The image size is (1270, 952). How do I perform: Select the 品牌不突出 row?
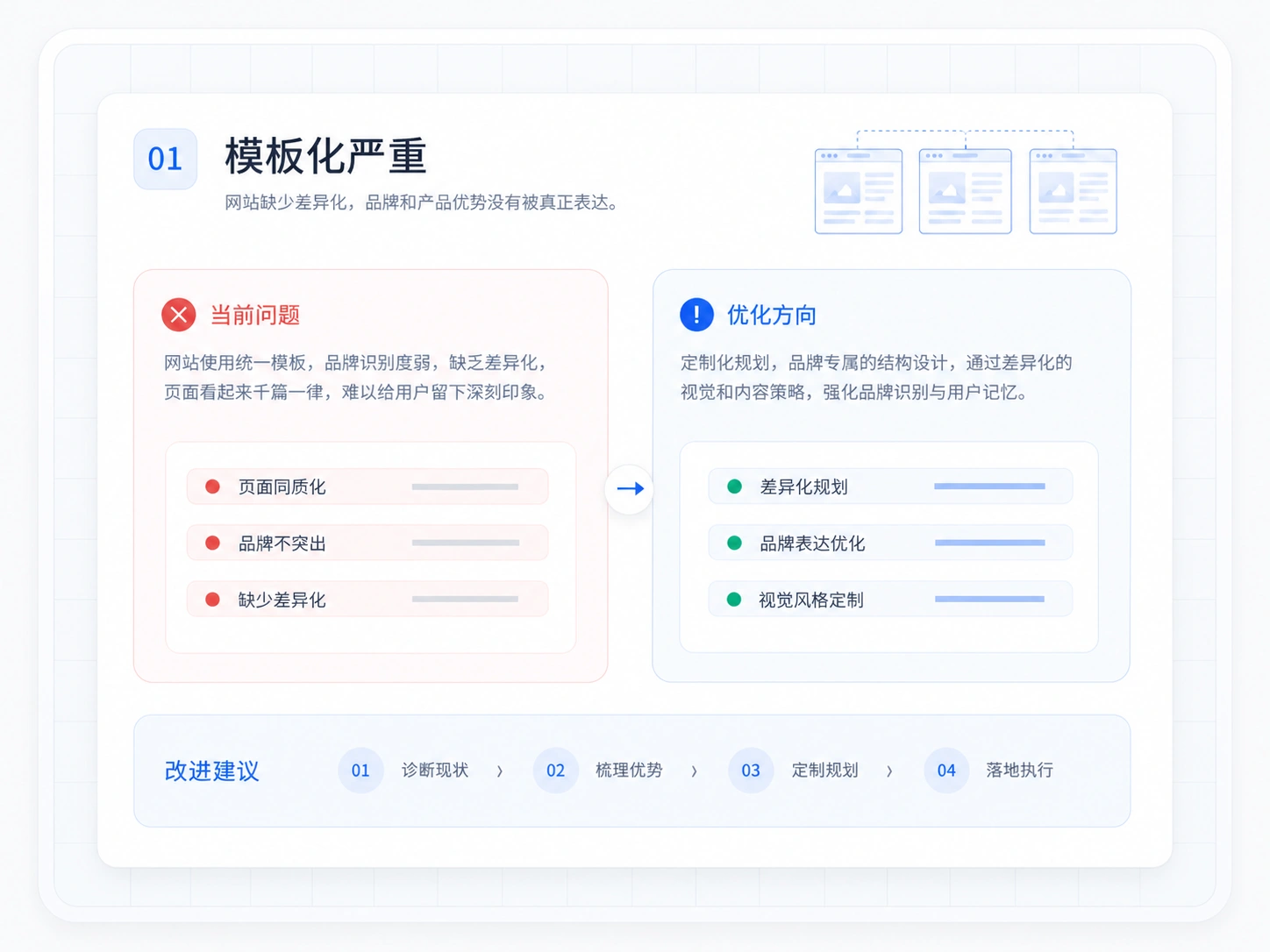pyautogui.click(x=367, y=543)
